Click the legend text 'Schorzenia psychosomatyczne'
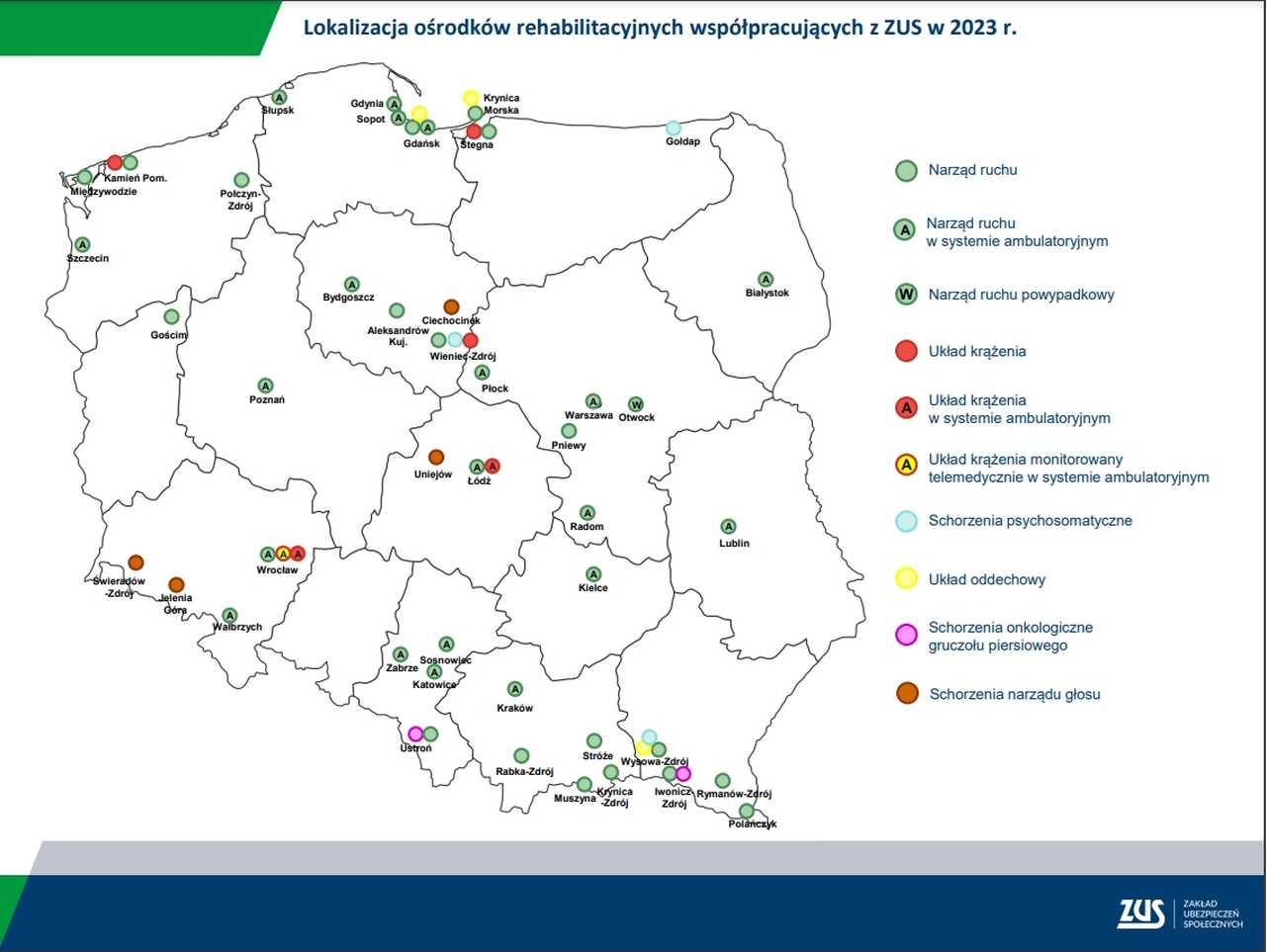This screenshot has height=952, width=1266. (x=1031, y=521)
